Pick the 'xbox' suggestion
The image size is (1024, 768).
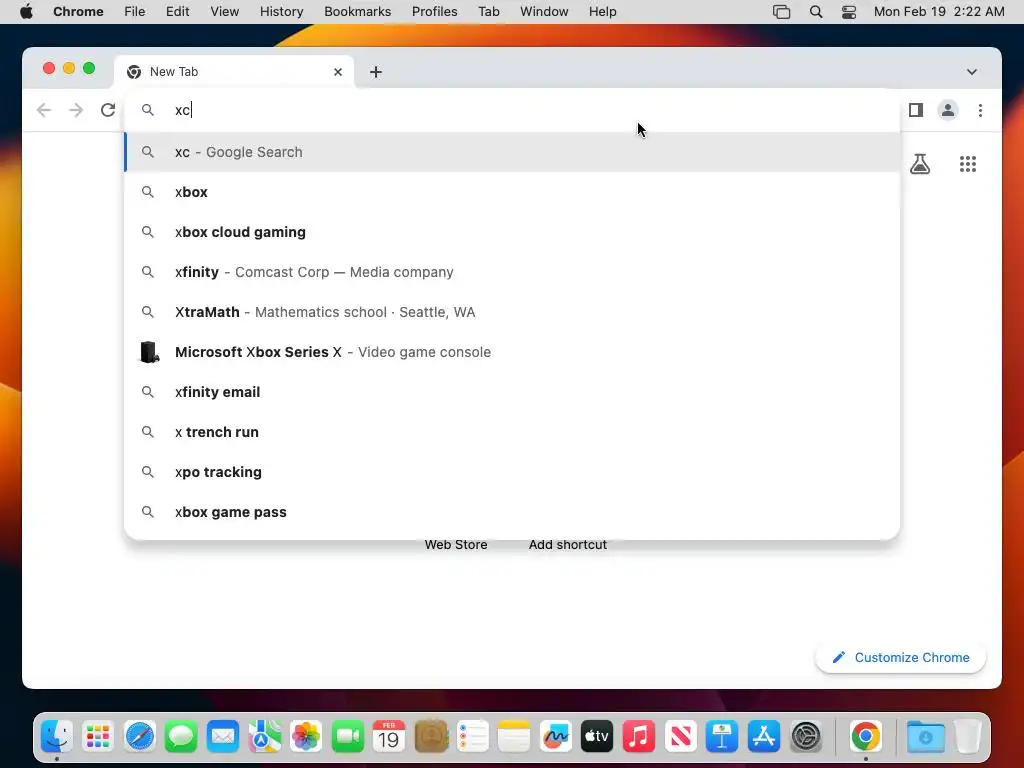pos(512,192)
